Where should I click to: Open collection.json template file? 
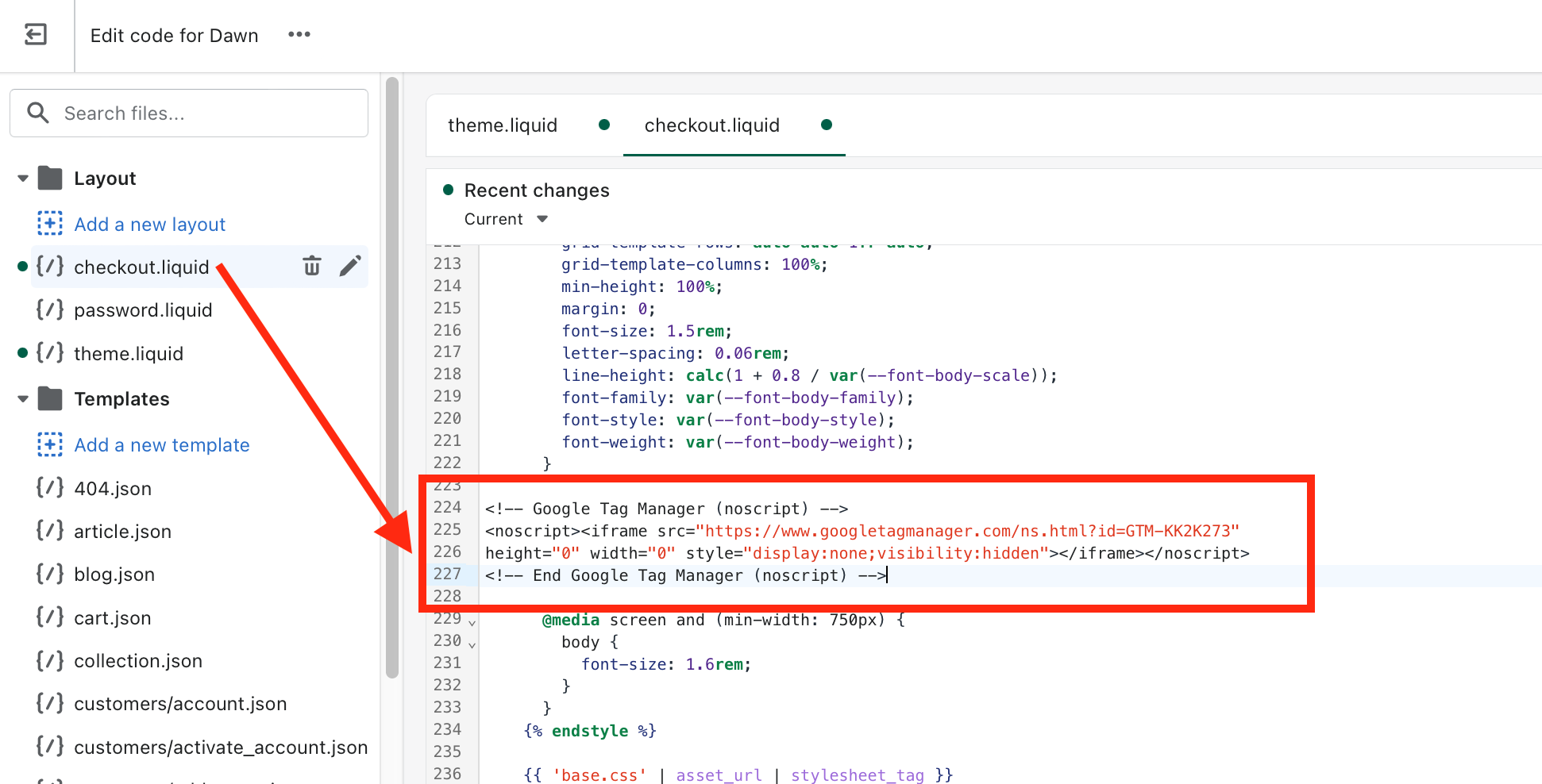point(138,661)
